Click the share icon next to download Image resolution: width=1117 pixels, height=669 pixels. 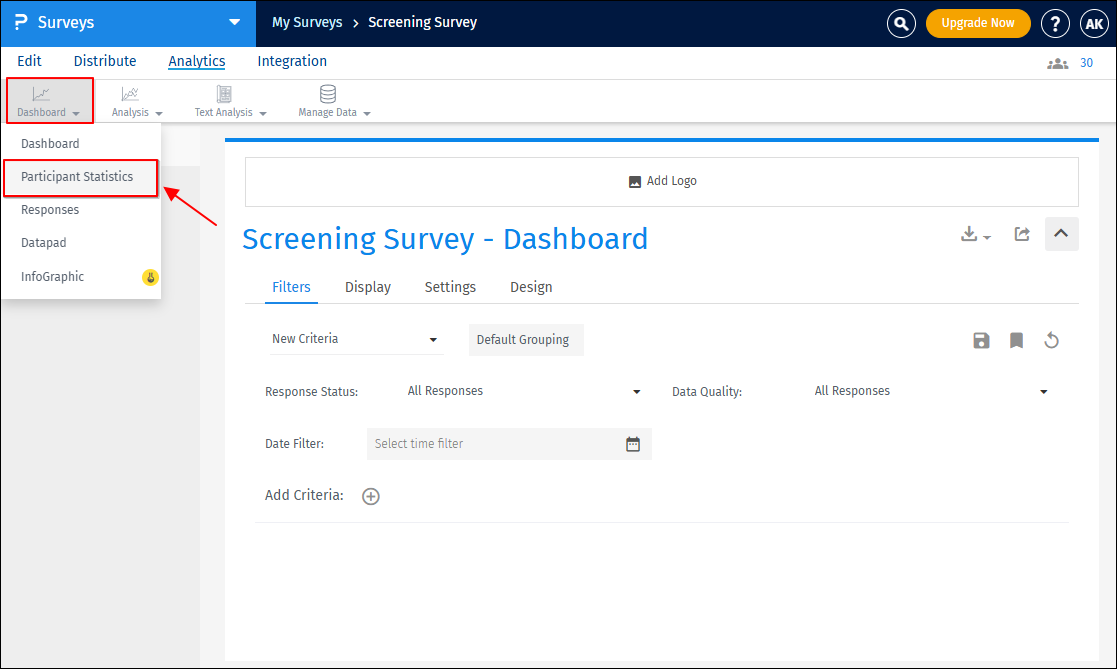click(x=1021, y=233)
